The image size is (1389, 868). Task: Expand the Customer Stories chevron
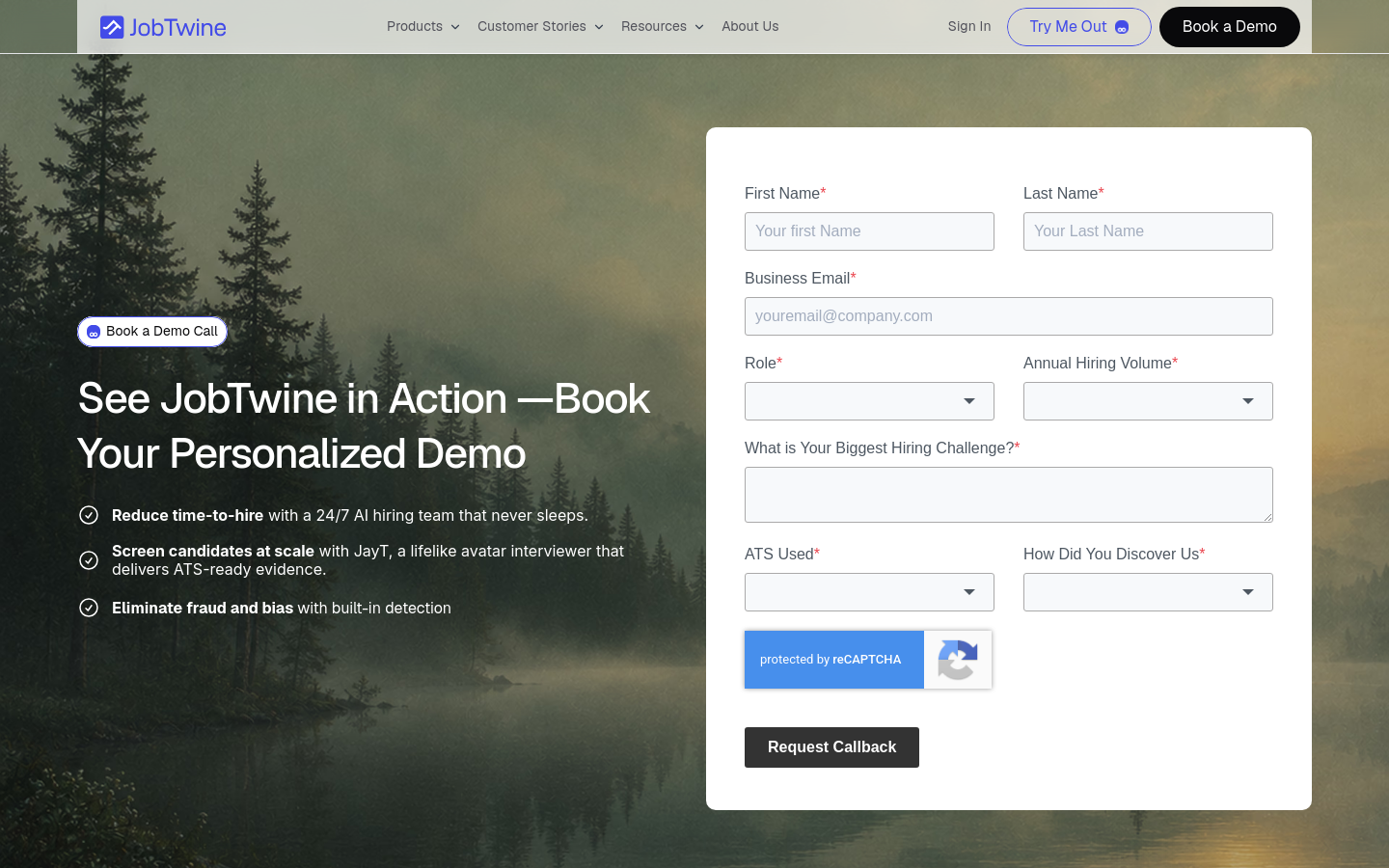599,27
